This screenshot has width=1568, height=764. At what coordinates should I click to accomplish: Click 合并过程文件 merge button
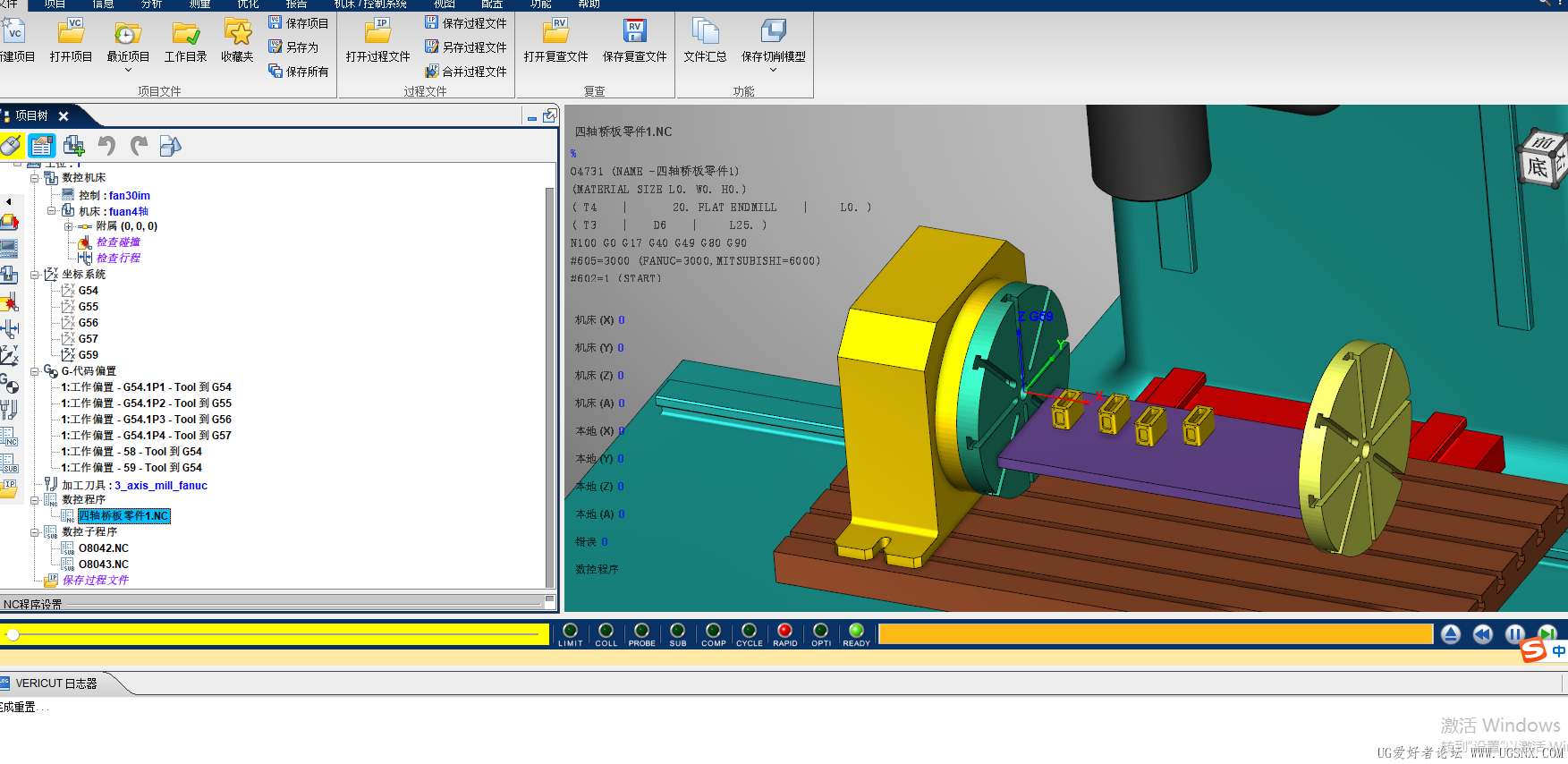click(x=466, y=71)
